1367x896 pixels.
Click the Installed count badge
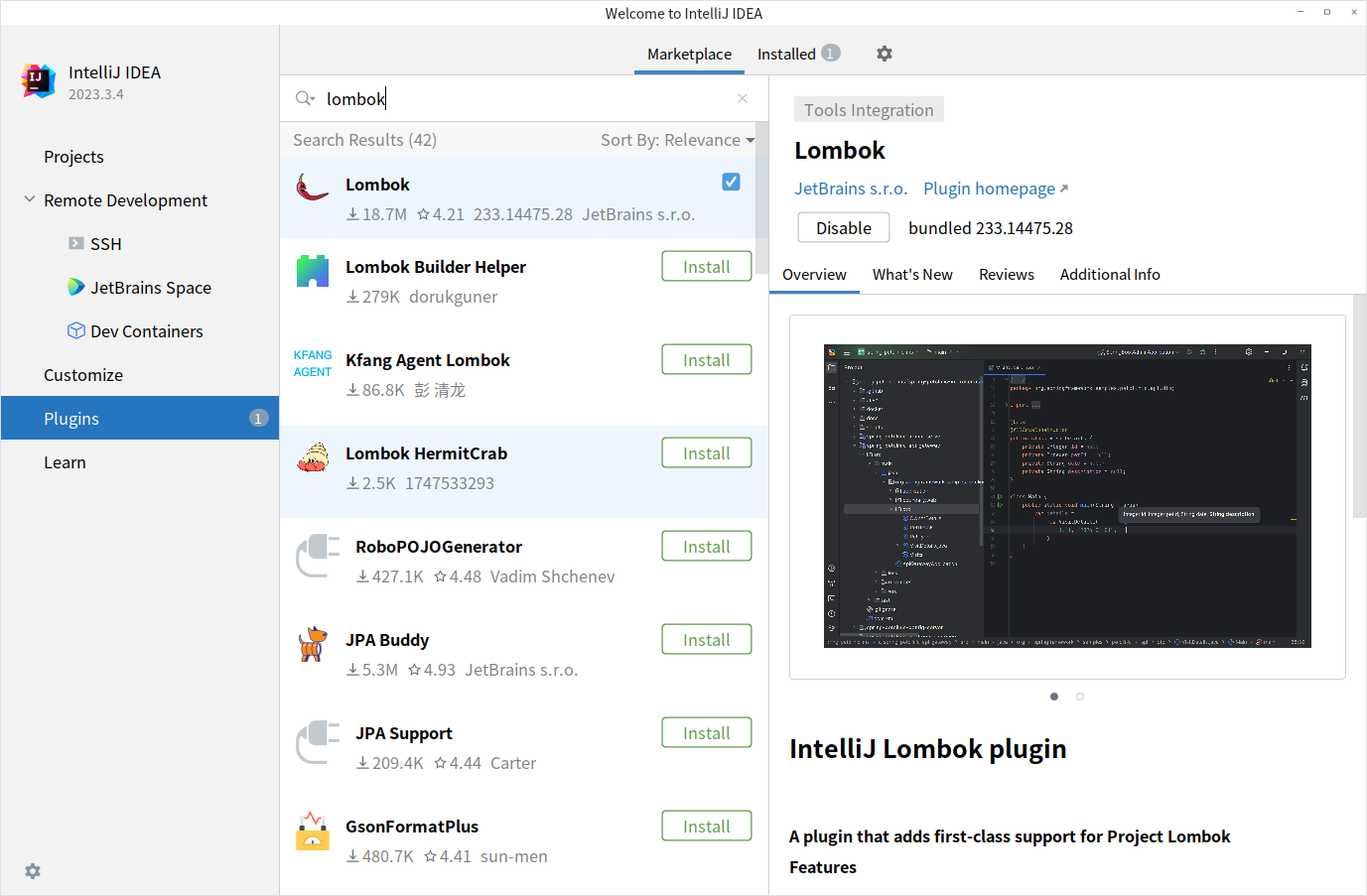831,53
